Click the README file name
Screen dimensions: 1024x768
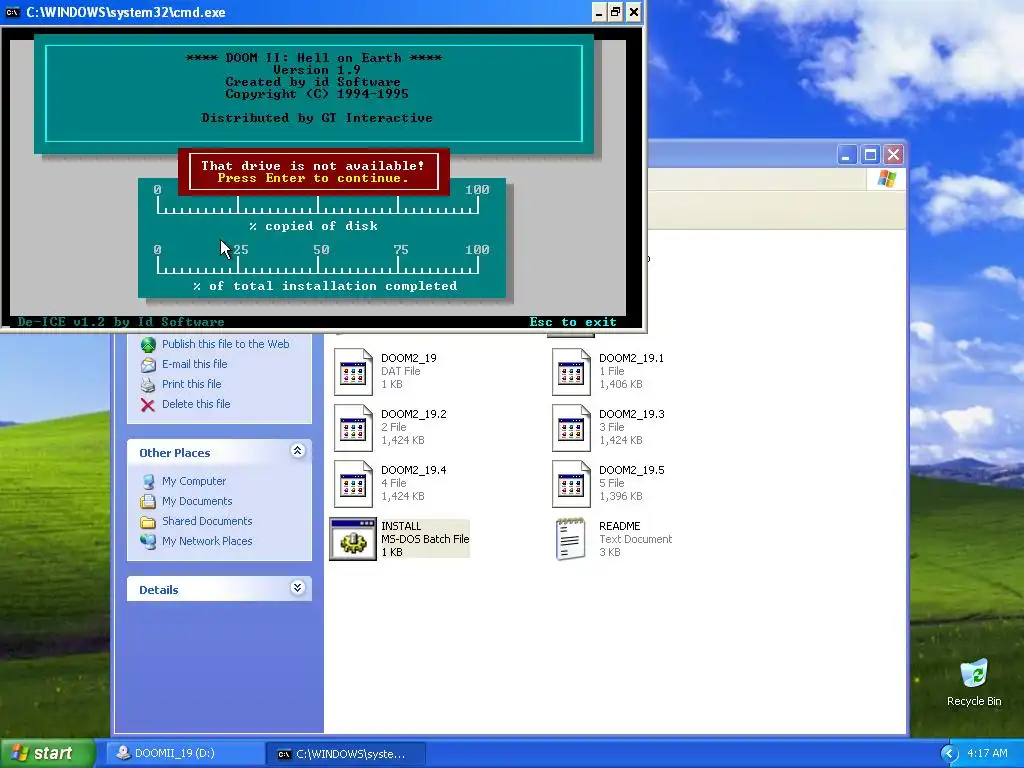tap(620, 526)
